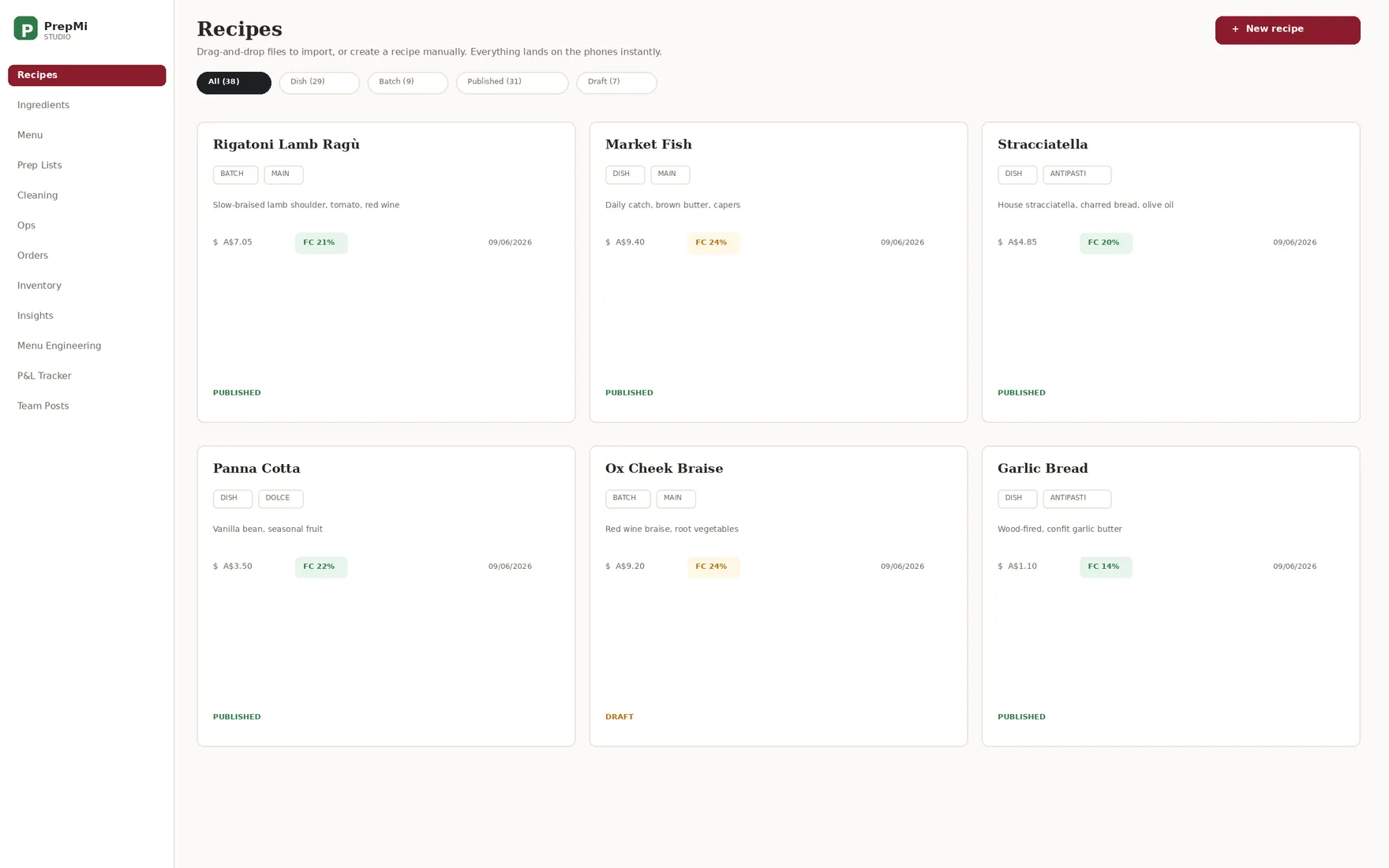Click 'Vanilla bean, seasonal fruit' description
Viewport: 1389px width, 868px height.
click(268, 529)
